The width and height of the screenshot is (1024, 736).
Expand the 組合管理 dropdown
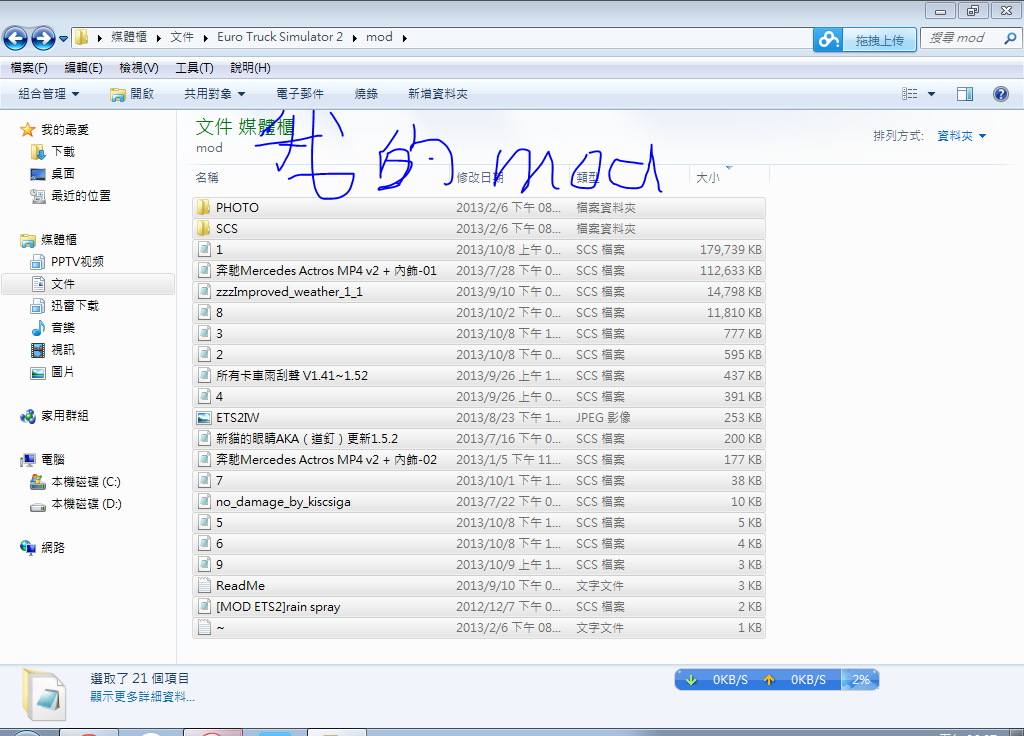pos(48,94)
